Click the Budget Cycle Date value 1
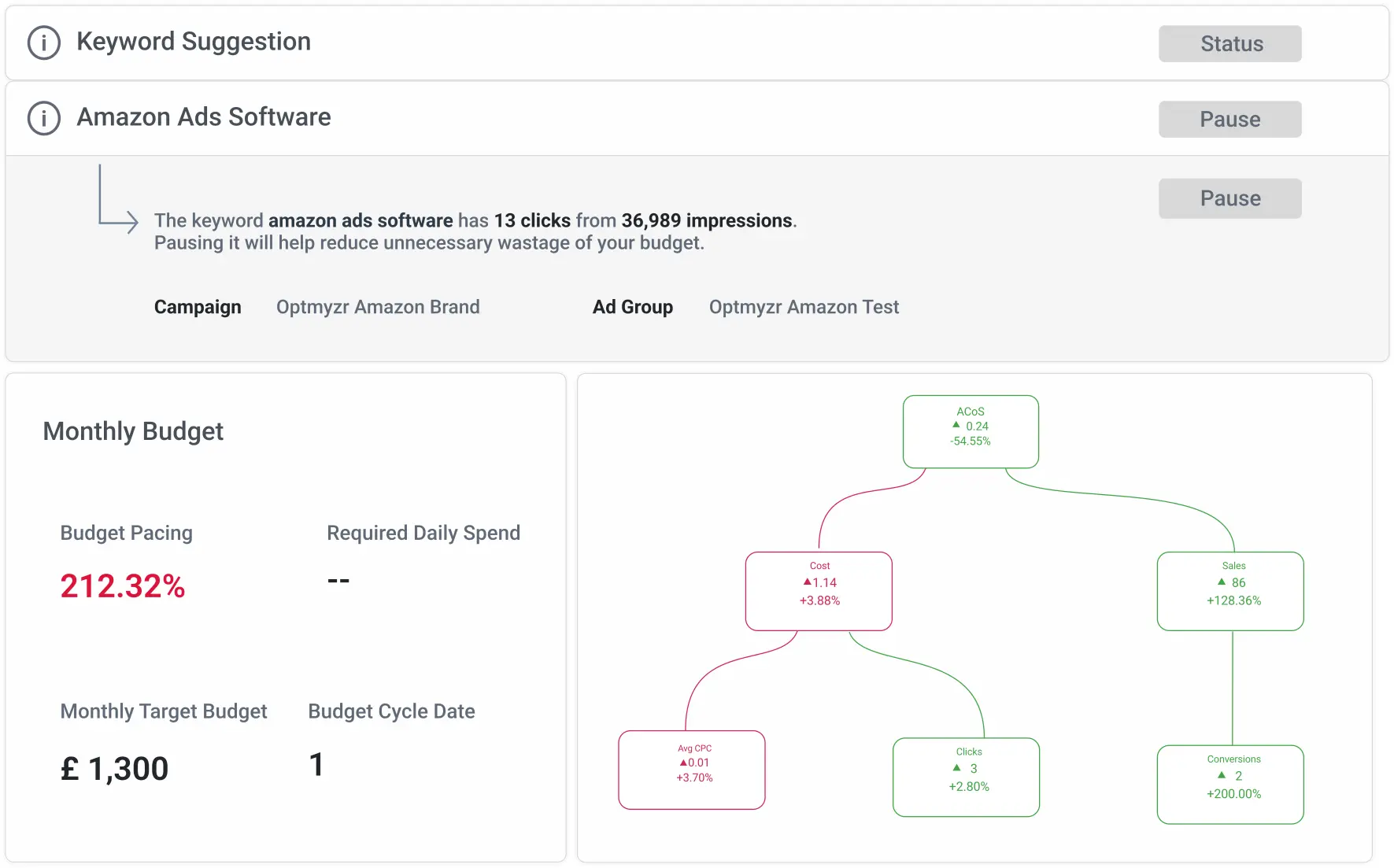 pyautogui.click(x=316, y=765)
